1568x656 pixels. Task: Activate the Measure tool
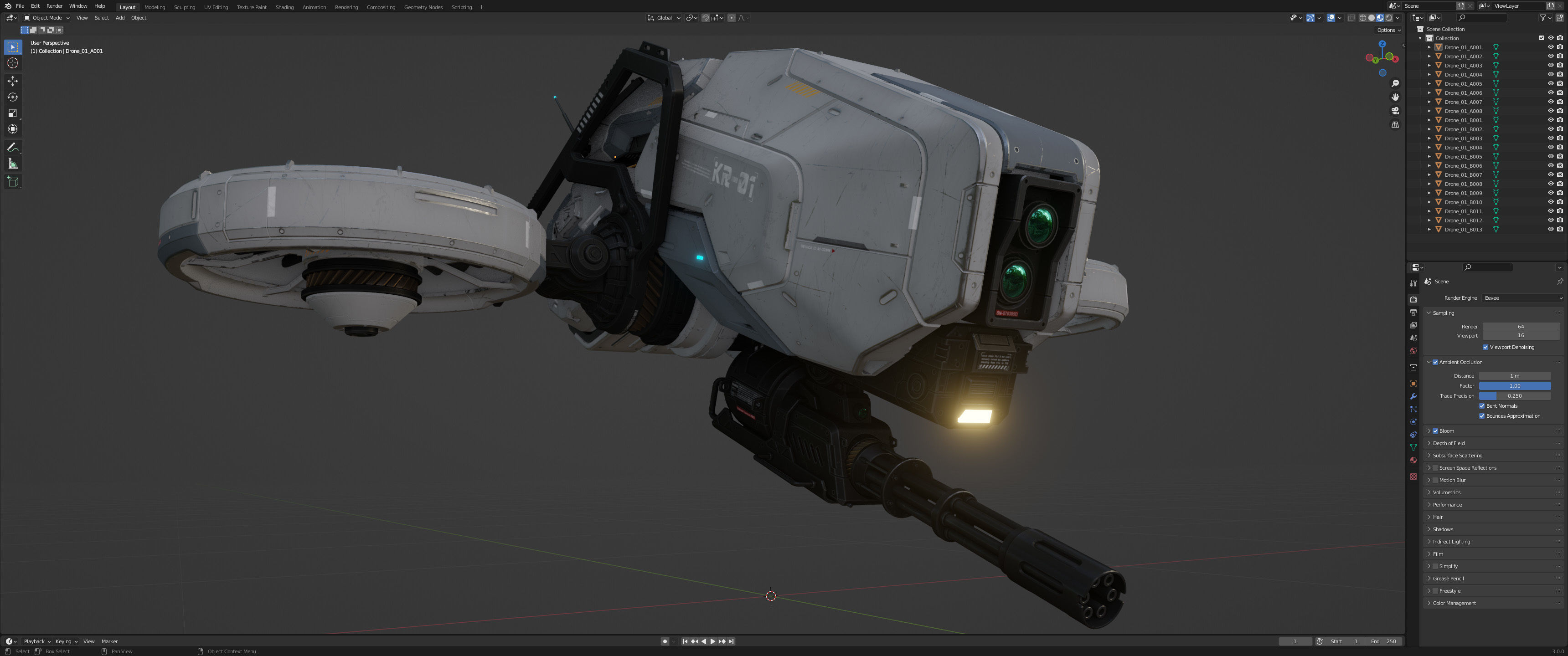click(x=13, y=164)
